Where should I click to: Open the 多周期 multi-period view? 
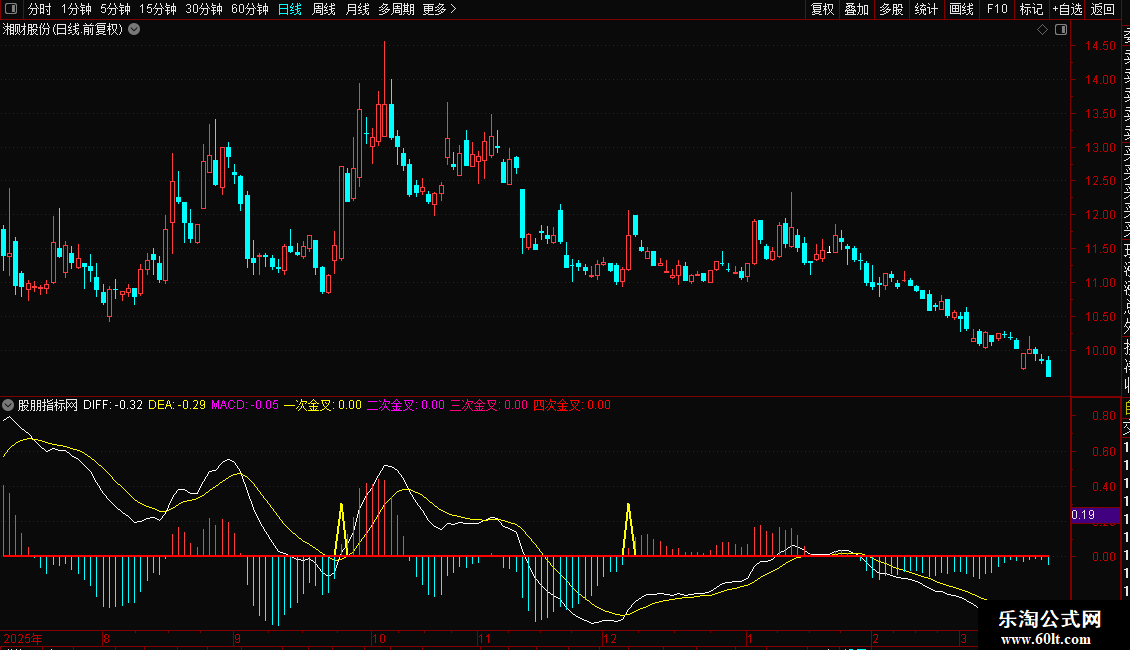(x=397, y=9)
